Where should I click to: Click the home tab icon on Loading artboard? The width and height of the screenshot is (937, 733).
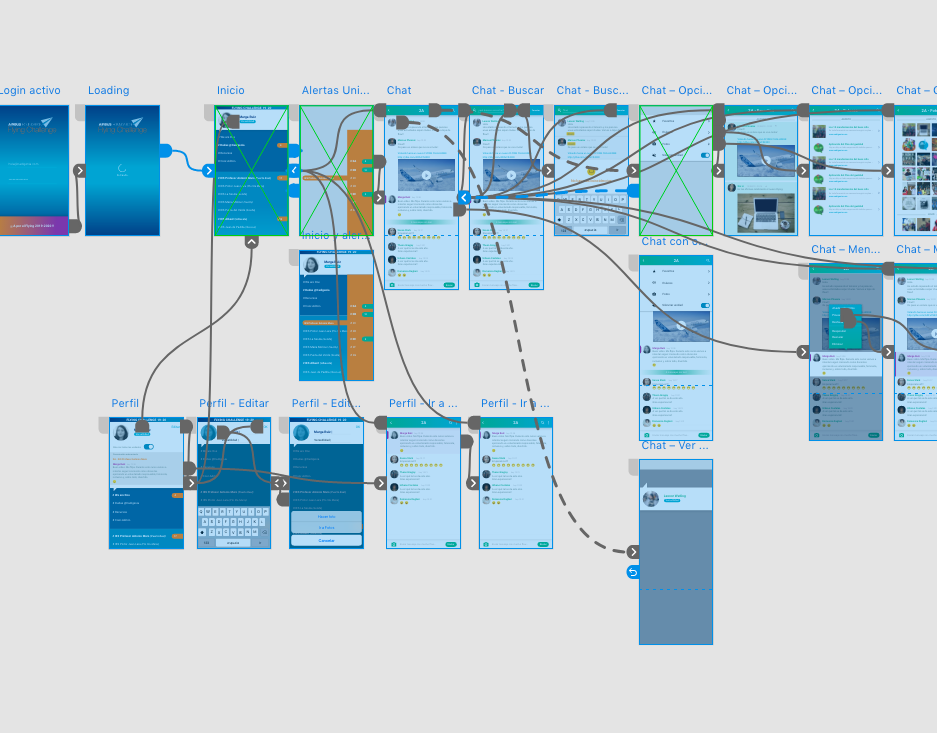pos(80,113)
